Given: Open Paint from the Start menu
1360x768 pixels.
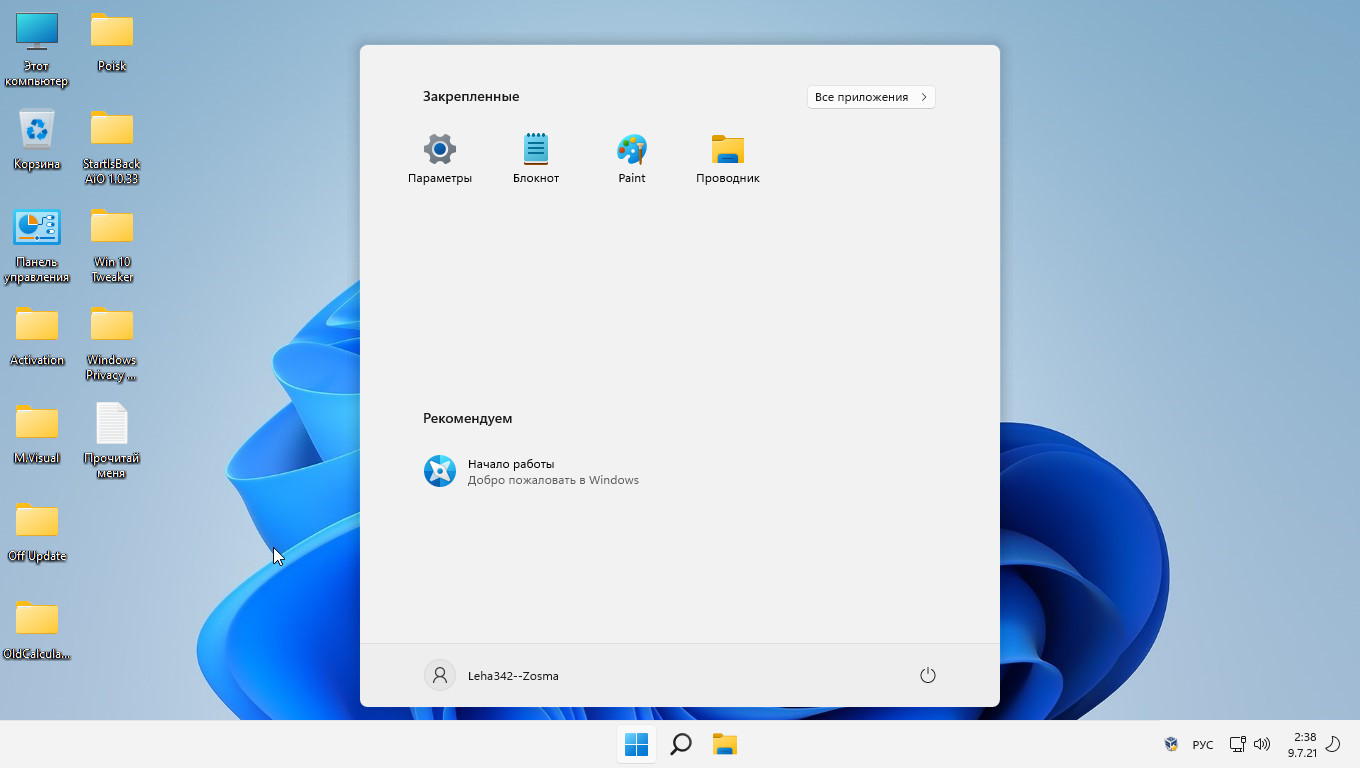Looking at the screenshot, I should (631, 158).
